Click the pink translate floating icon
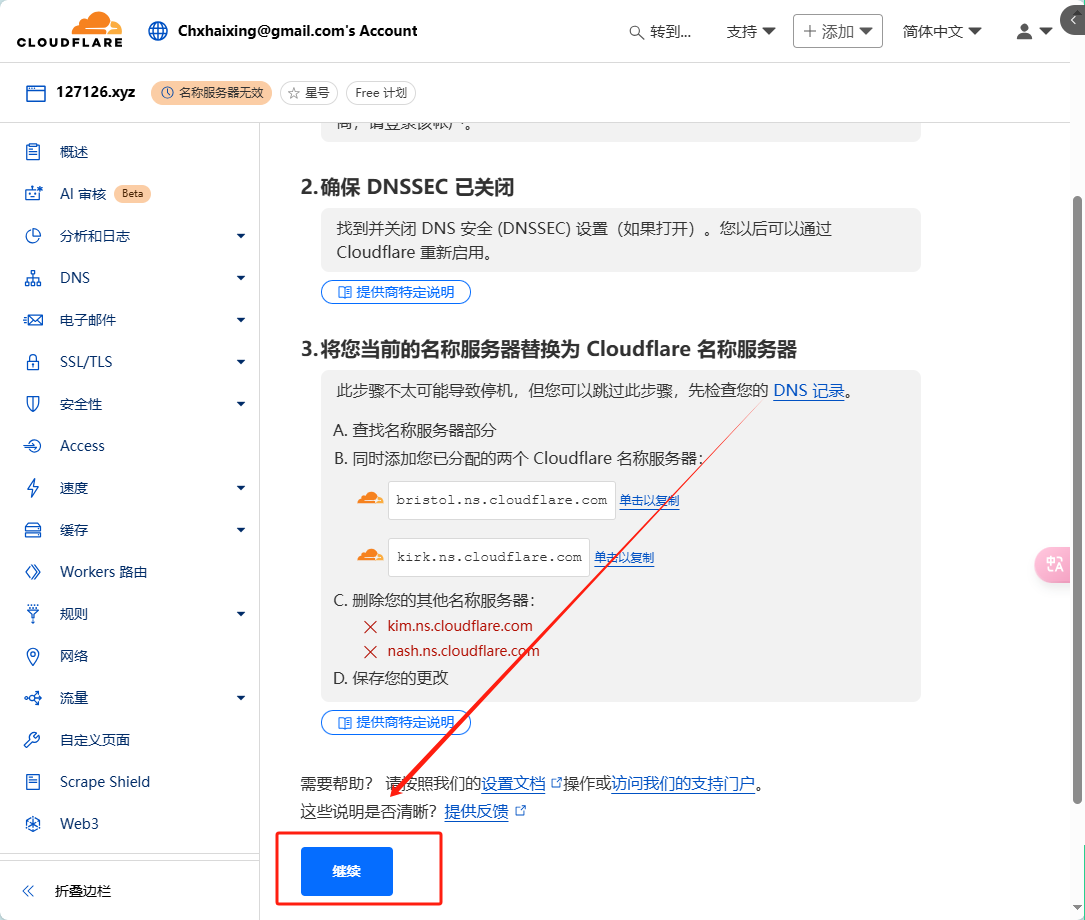The width and height of the screenshot is (1085, 920). pyautogui.click(x=1055, y=564)
